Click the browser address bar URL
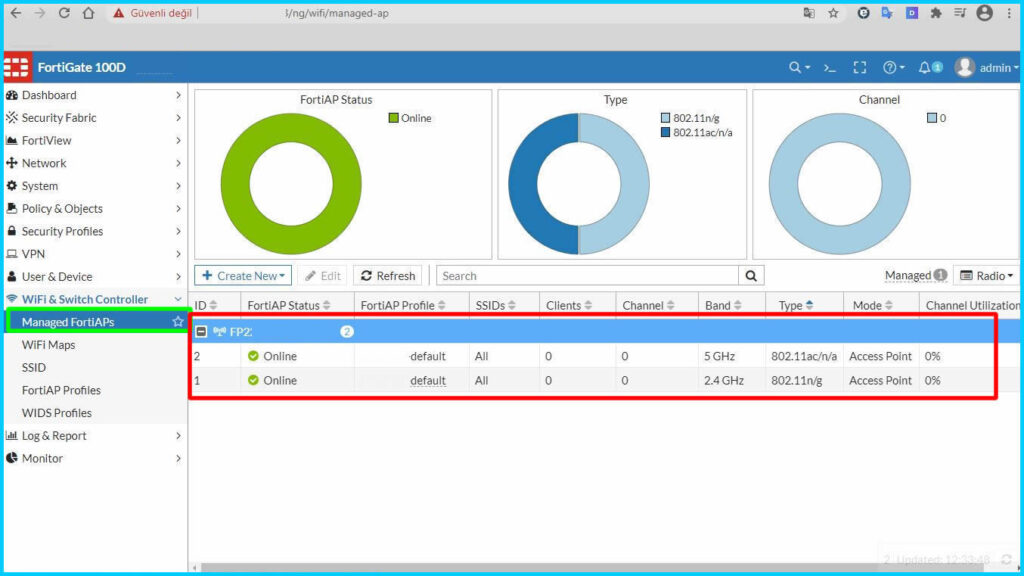The width and height of the screenshot is (1024, 576). coord(338,13)
